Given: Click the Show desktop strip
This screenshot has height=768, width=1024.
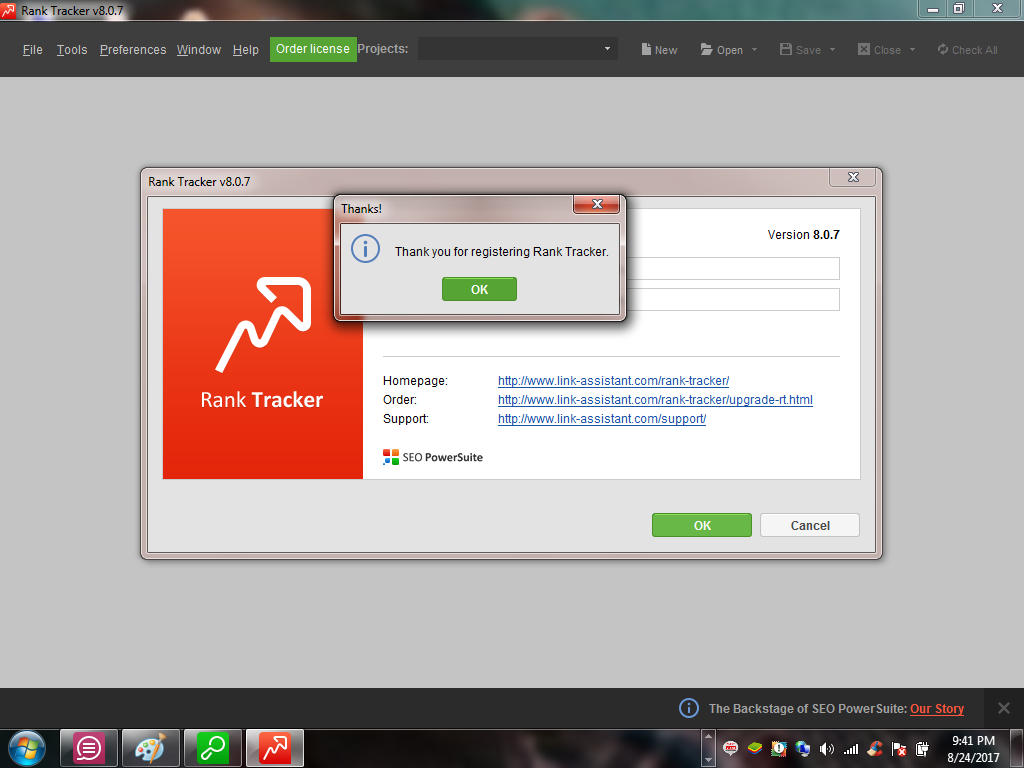Looking at the screenshot, I should pyautogui.click(x=1017, y=748).
